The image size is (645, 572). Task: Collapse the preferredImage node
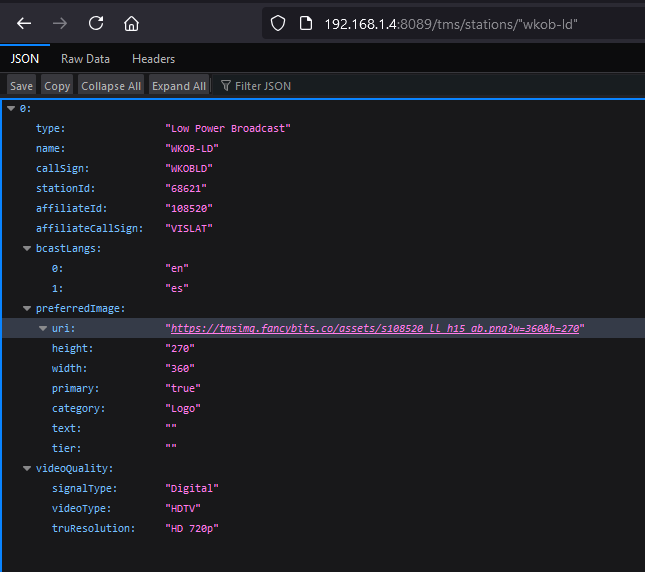click(x=27, y=308)
